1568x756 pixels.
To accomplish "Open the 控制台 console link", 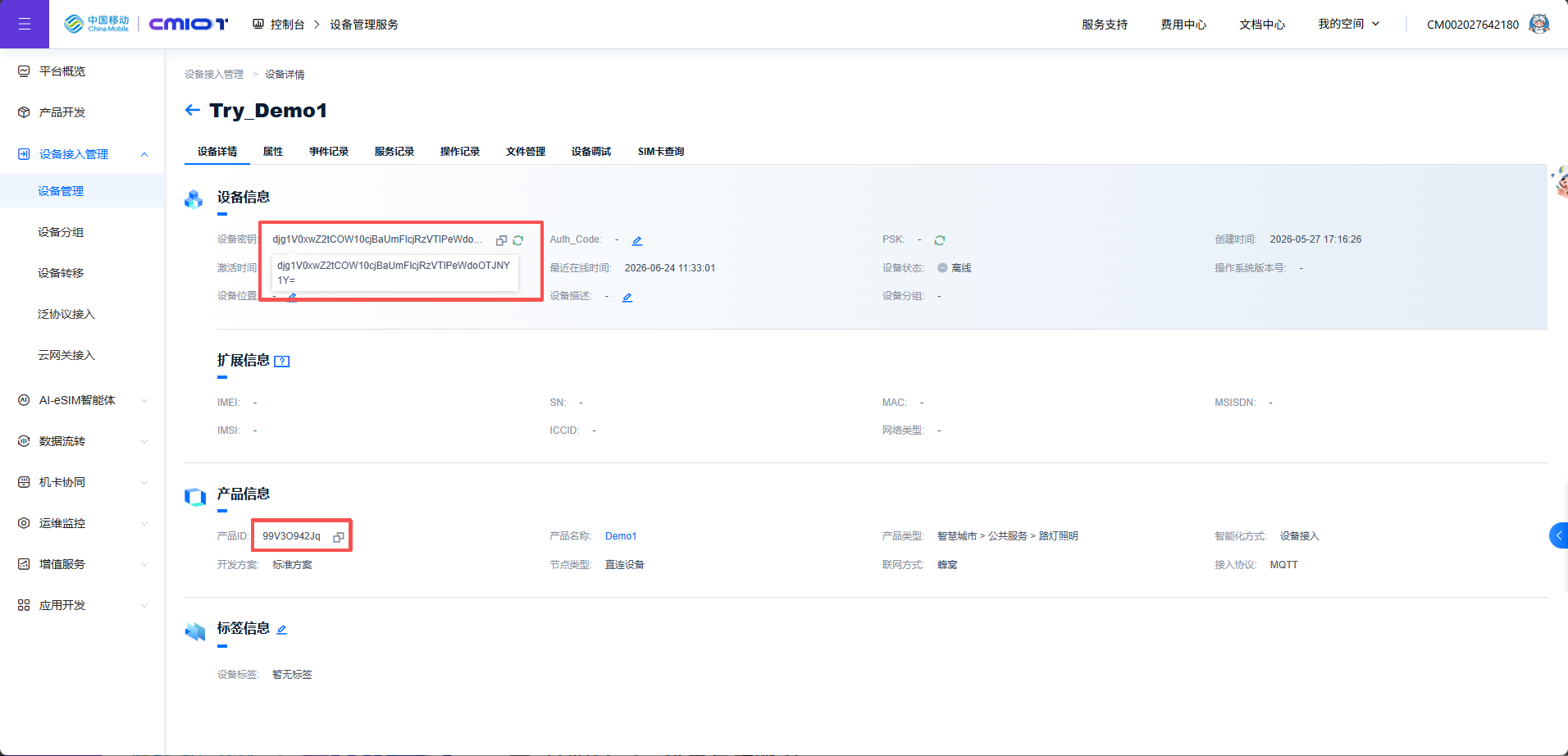I will 279,25.
